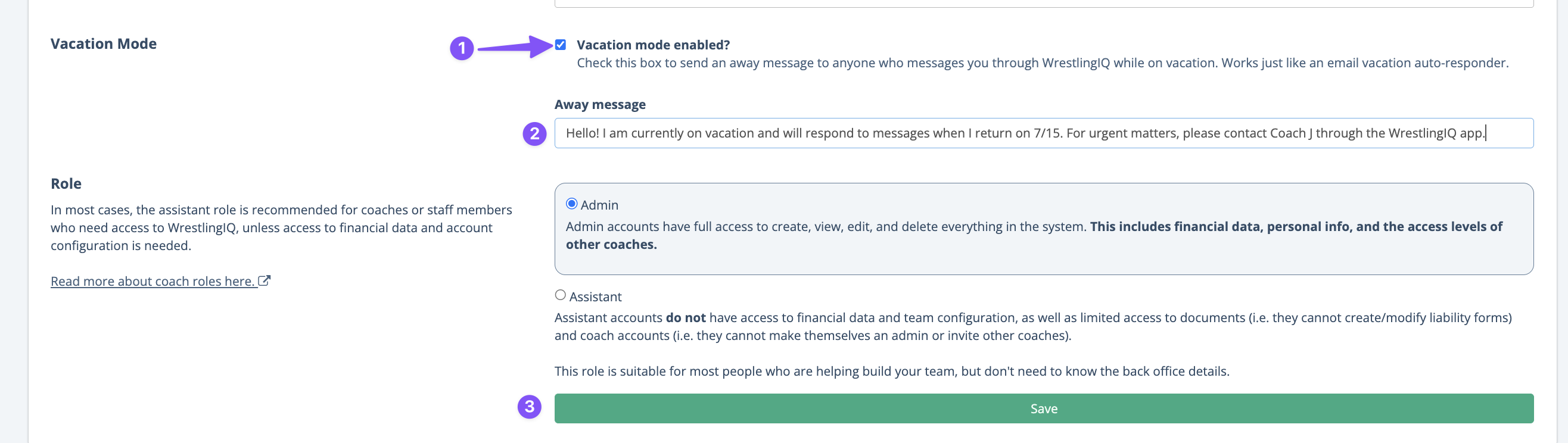
Task: Toggle the Vacation mode enabled checkbox
Action: click(x=561, y=45)
